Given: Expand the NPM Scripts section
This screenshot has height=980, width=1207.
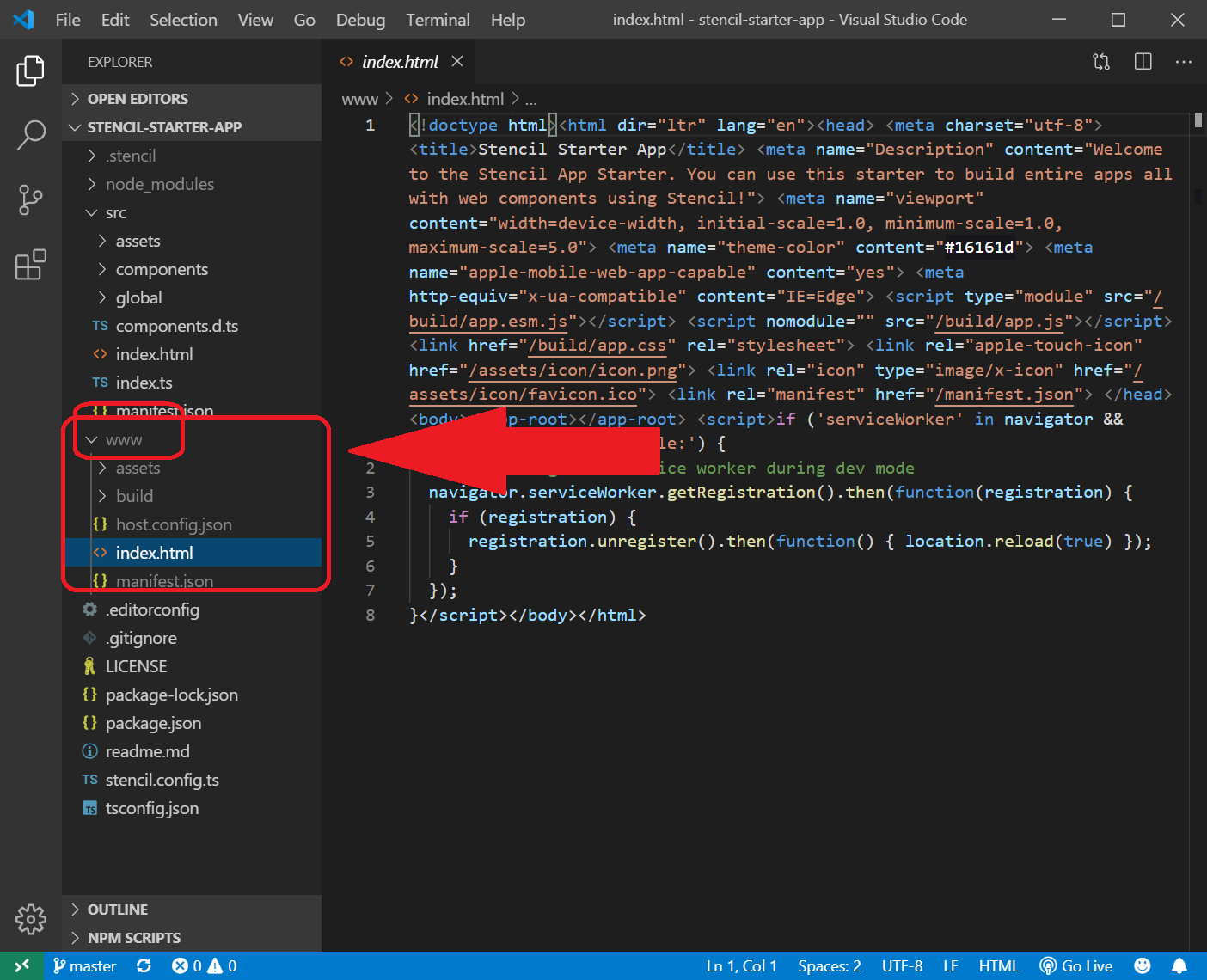Looking at the screenshot, I should [x=193, y=938].
